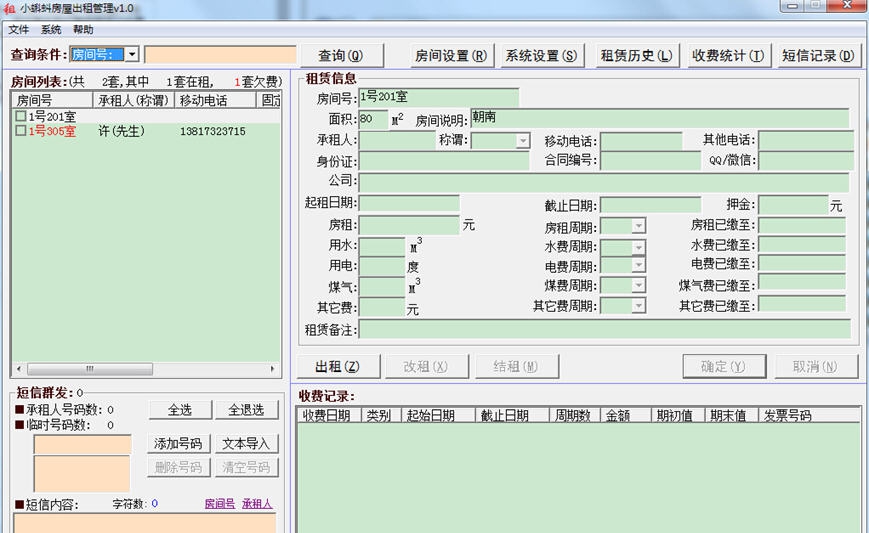The width and height of the screenshot is (869, 533).
Task: Click the 清空号码 button
Action: tap(246, 467)
